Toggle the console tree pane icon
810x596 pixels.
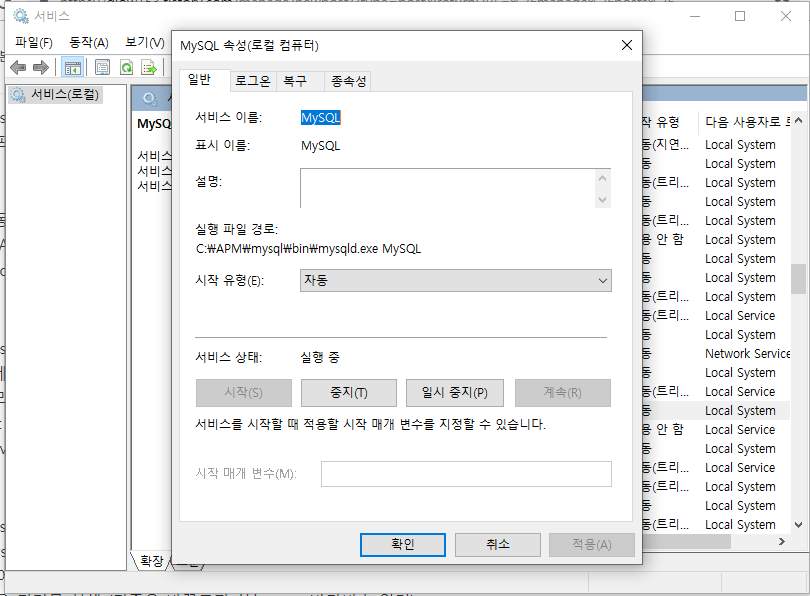72,67
